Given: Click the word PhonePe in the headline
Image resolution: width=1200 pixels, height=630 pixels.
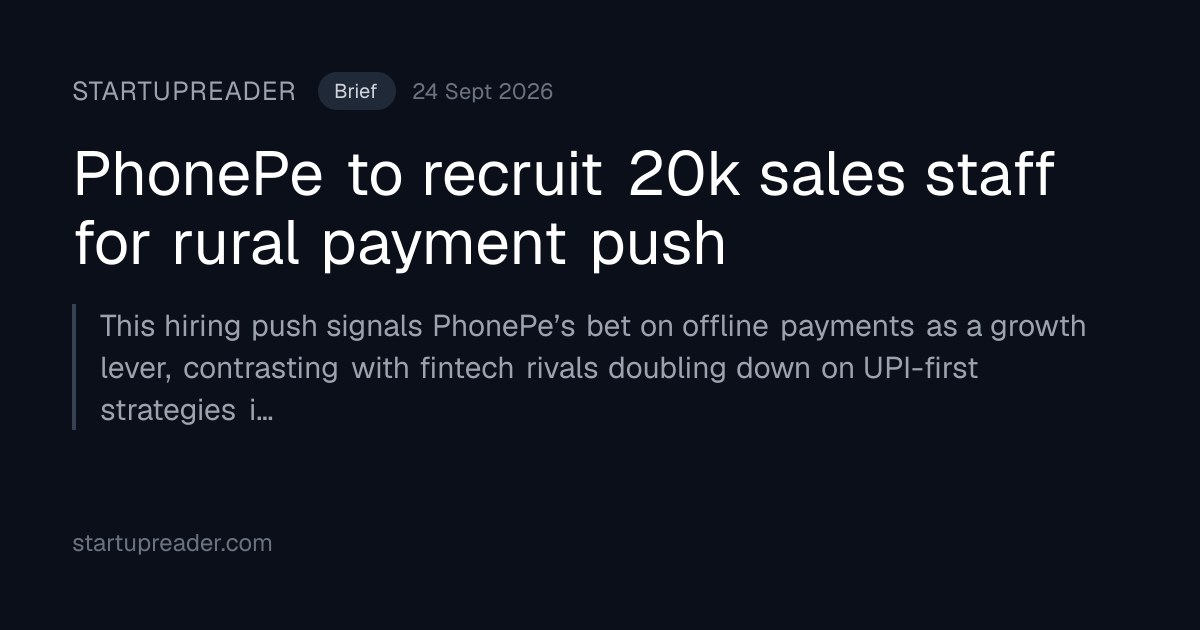Looking at the screenshot, I should tap(199, 175).
